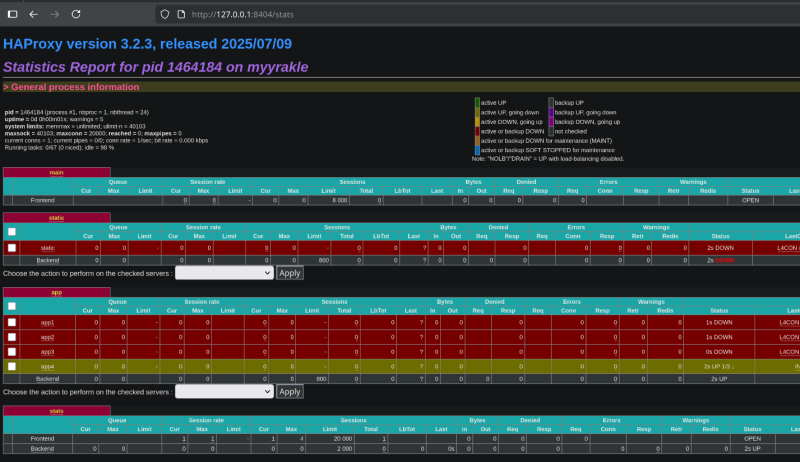Select the static server checkbox
The width and height of the screenshot is (800, 462).
pos(12,247)
